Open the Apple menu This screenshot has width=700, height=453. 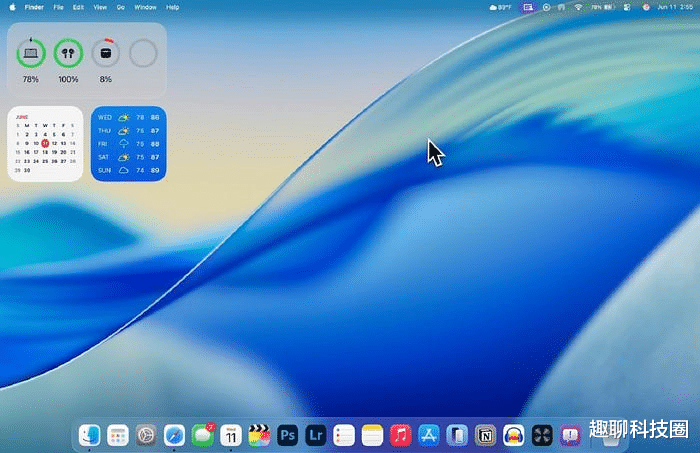(x=13, y=7)
